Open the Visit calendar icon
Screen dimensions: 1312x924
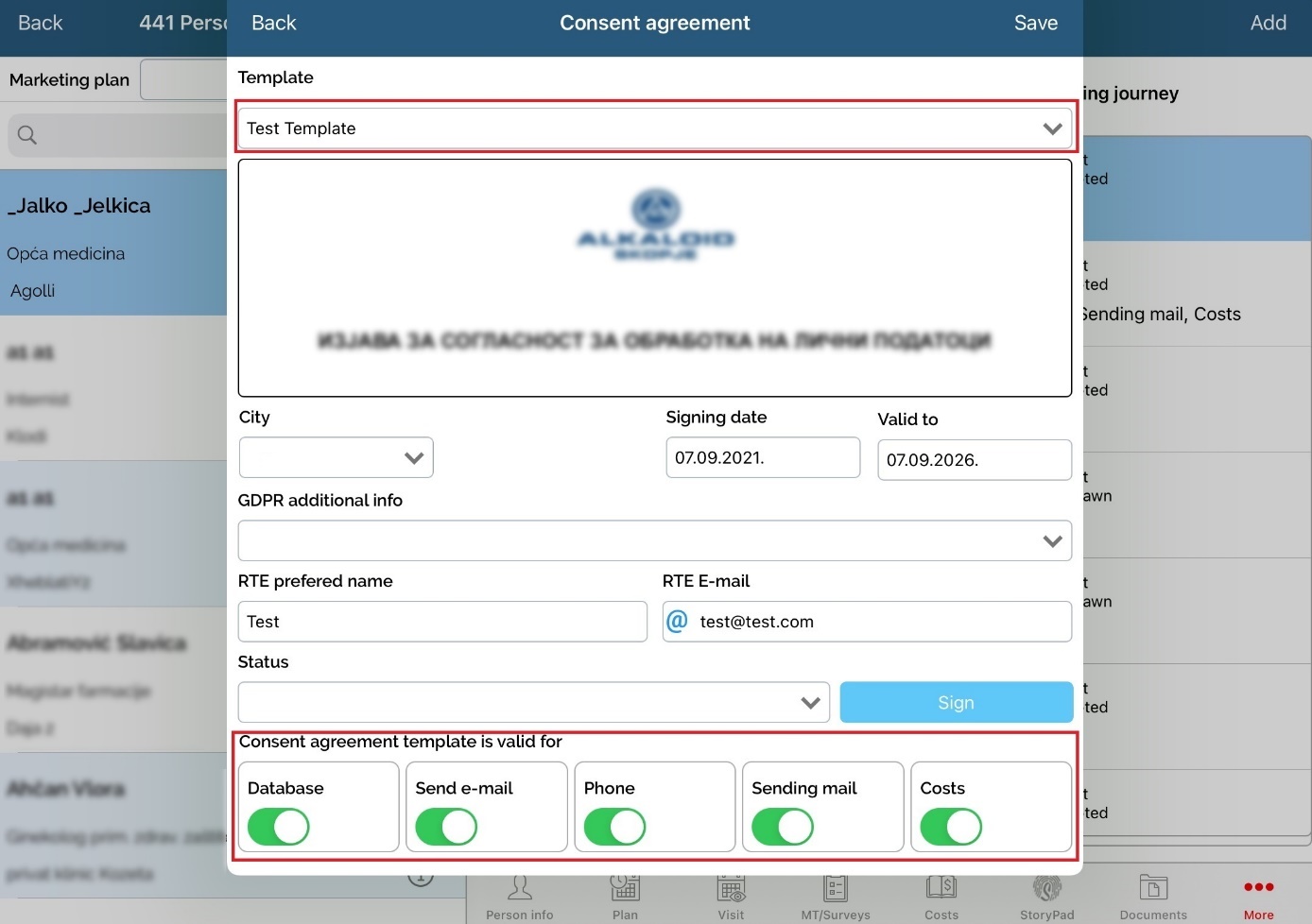click(x=731, y=890)
